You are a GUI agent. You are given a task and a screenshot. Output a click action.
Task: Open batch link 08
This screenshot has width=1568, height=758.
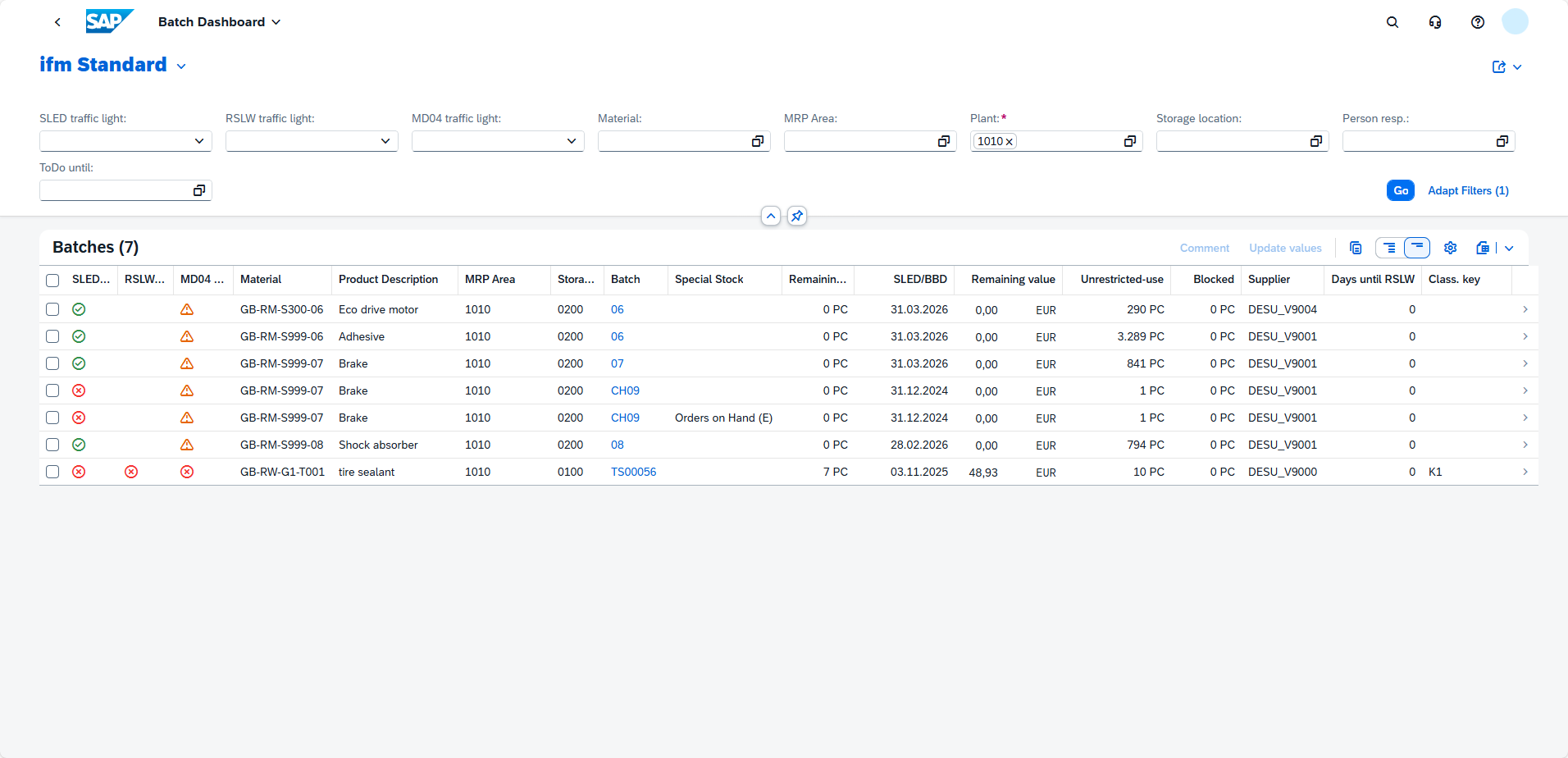click(x=618, y=445)
